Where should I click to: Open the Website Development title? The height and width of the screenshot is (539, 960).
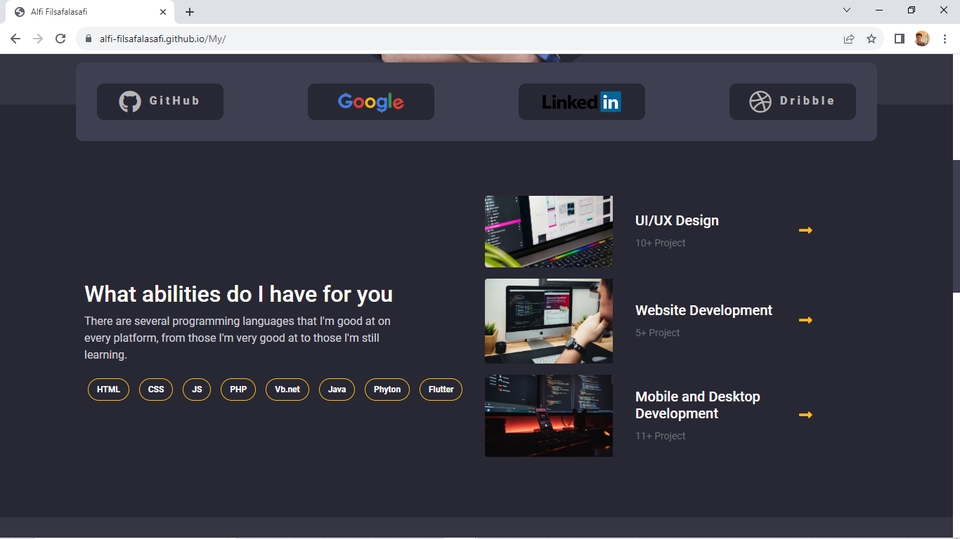tap(703, 311)
